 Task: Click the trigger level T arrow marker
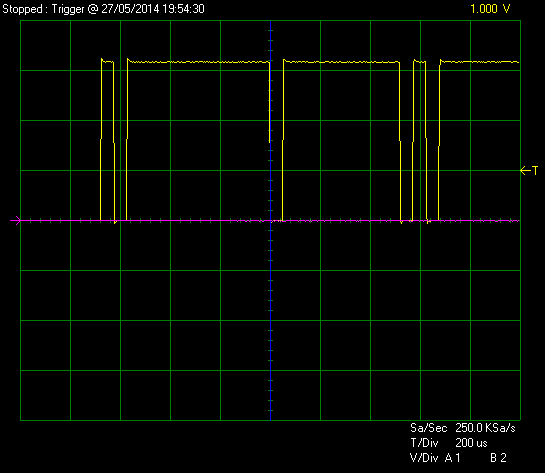coord(529,171)
